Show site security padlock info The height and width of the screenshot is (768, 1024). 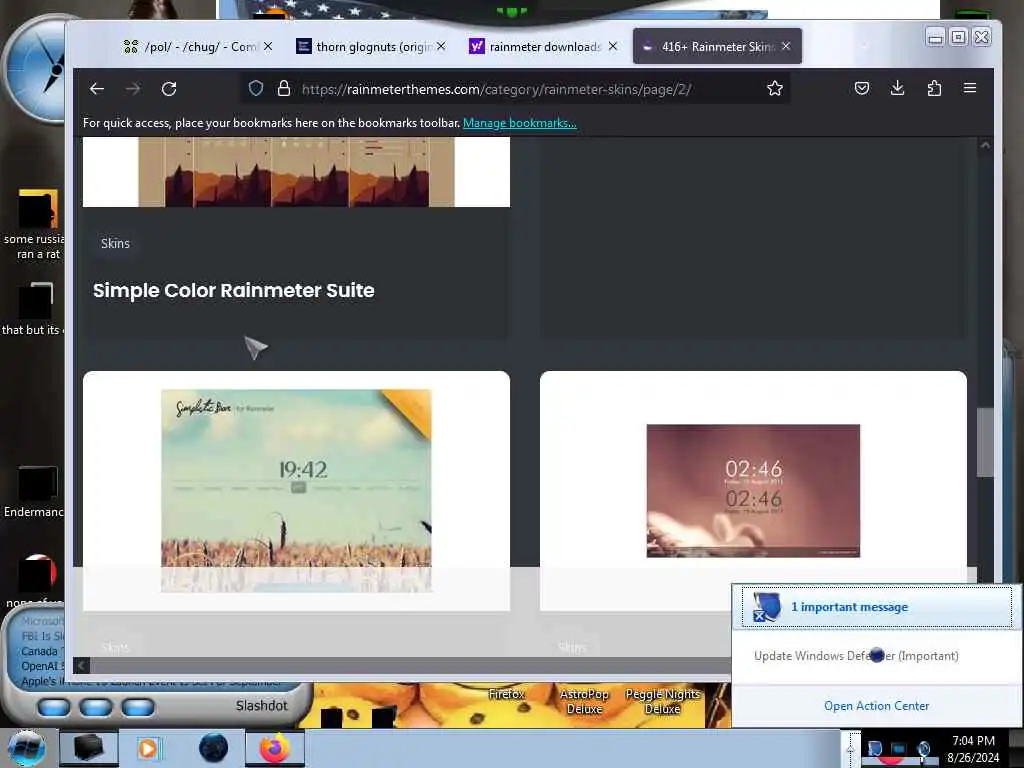coord(283,88)
